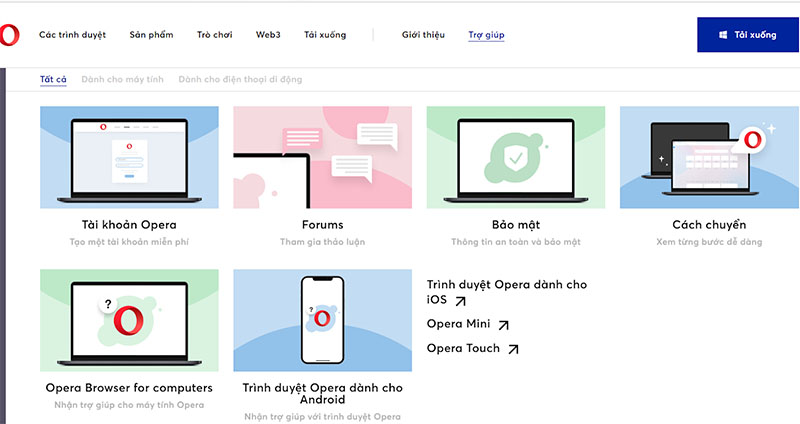Open the Android phone card image
This screenshot has height=424, width=800.
pyautogui.click(x=322, y=320)
